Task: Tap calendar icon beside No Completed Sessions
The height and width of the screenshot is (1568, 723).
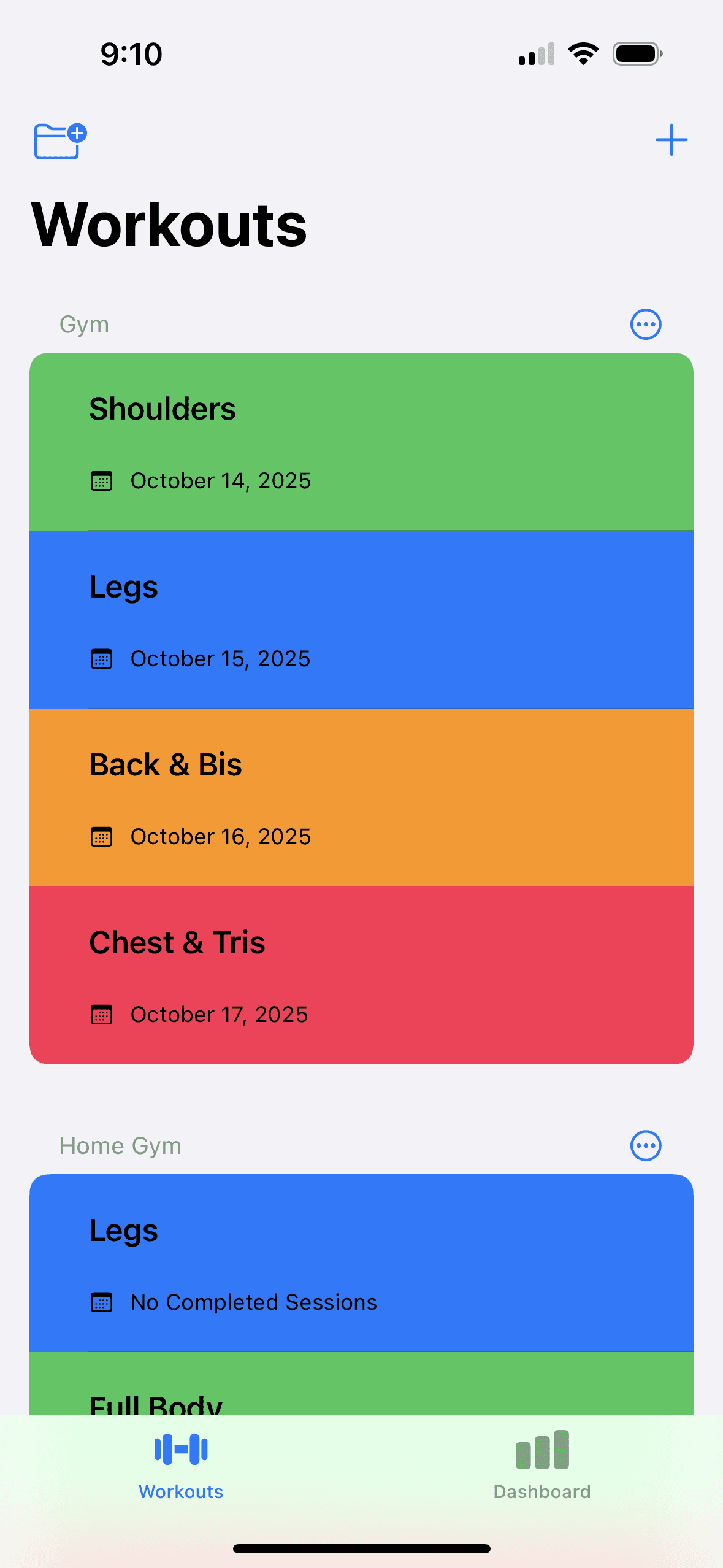Action: click(101, 1302)
